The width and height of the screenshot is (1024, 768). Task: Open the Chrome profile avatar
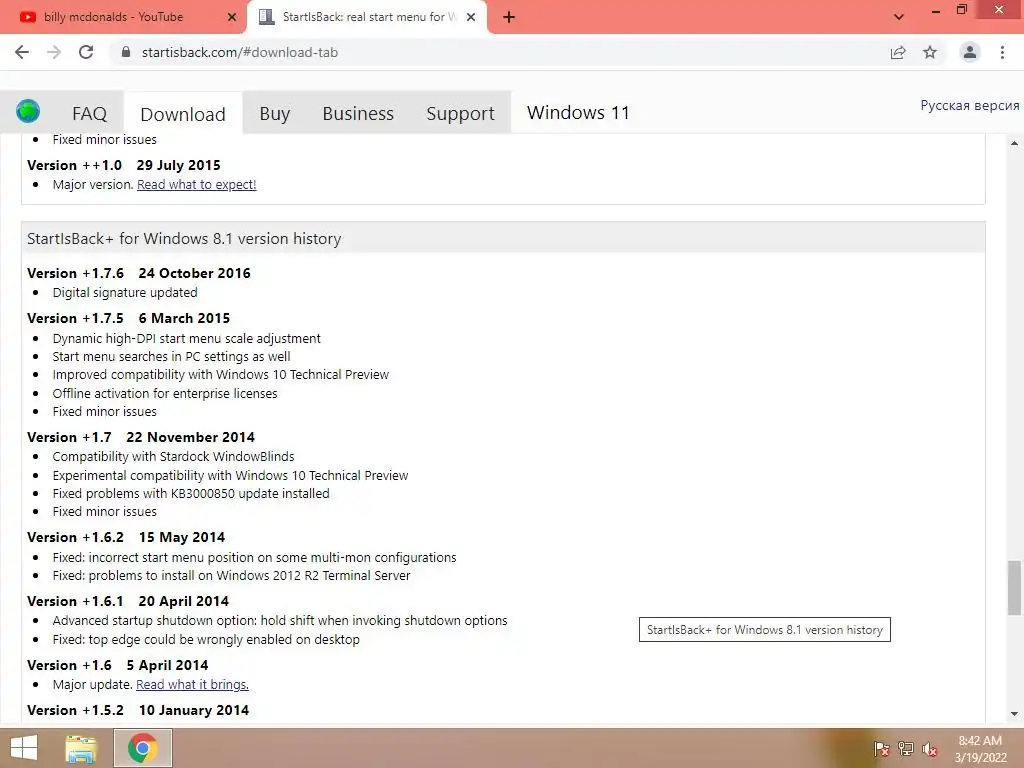coord(970,52)
